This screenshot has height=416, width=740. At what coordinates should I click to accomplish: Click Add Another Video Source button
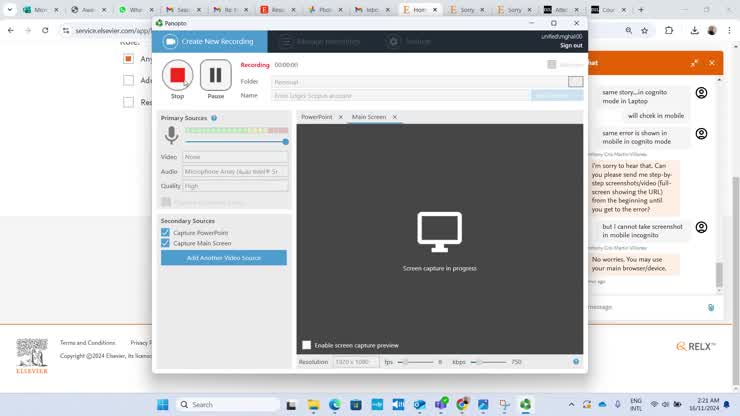click(x=224, y=258)
